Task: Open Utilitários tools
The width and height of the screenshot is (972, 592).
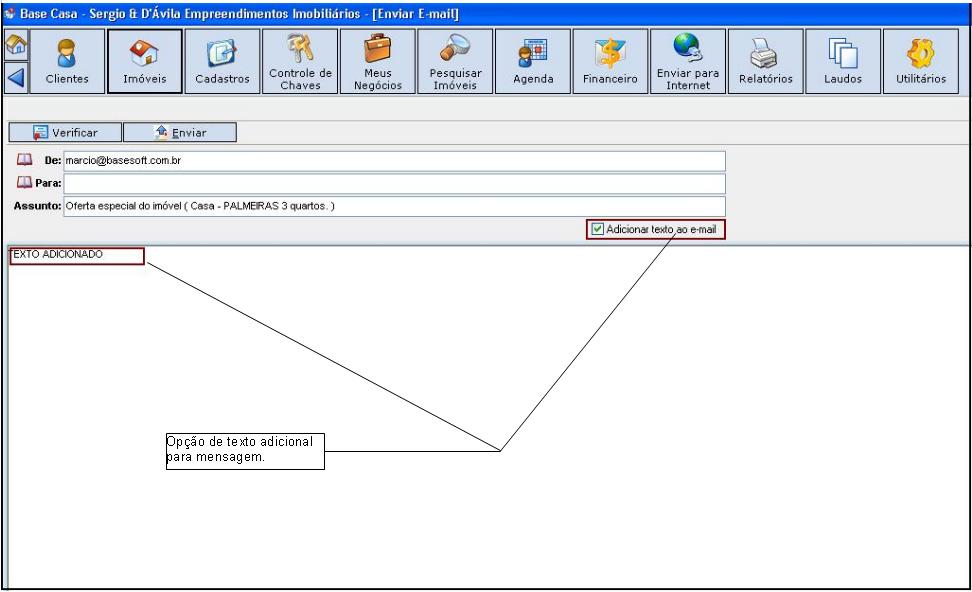Action: coord(921,61)
